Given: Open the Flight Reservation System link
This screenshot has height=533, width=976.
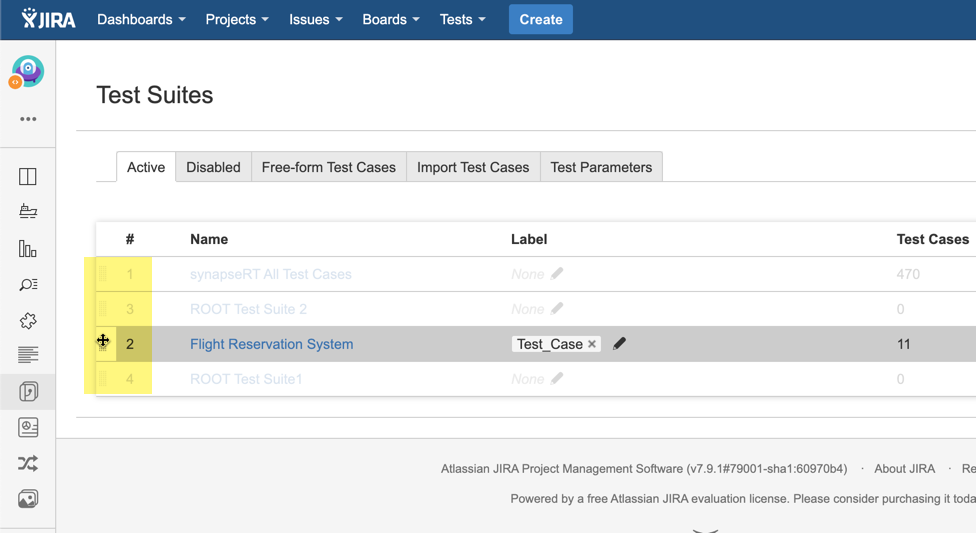Looking at the screenshot, I should click(x=271, y=344).
